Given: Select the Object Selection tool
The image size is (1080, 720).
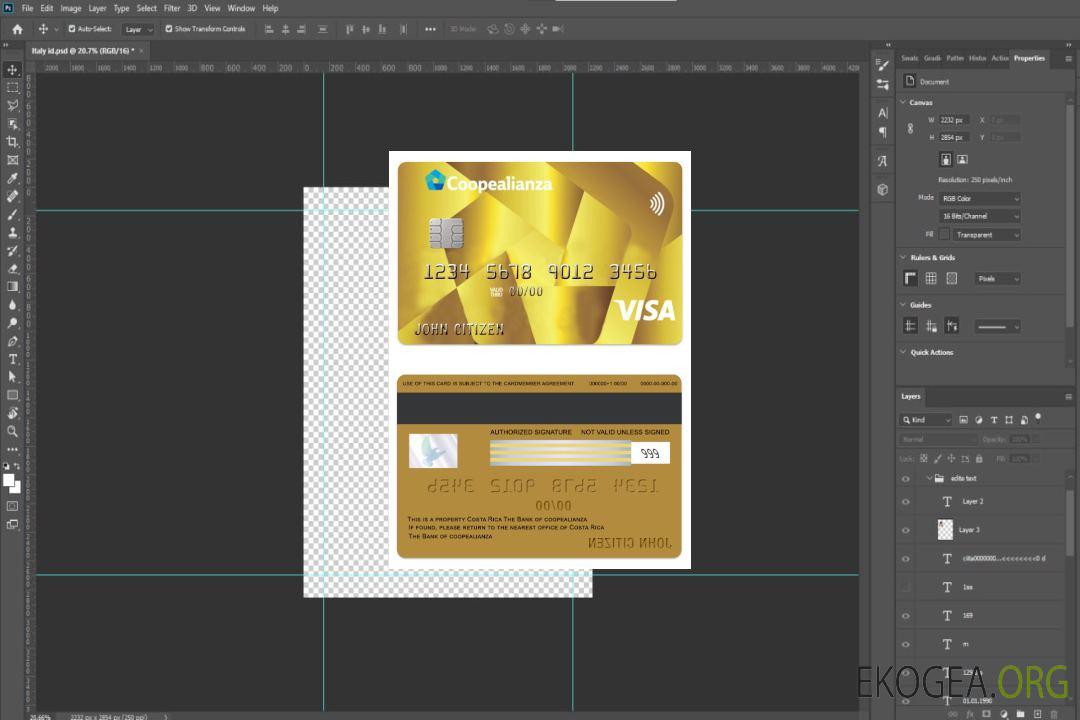Looking at the screenshot, I should [12, 124].
